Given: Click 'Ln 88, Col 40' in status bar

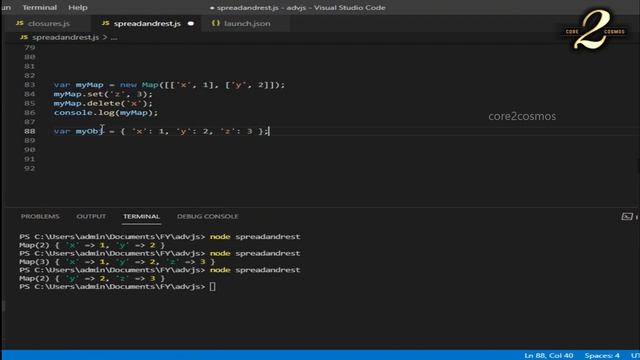Looking at the screenshot, I should point(548,355).
